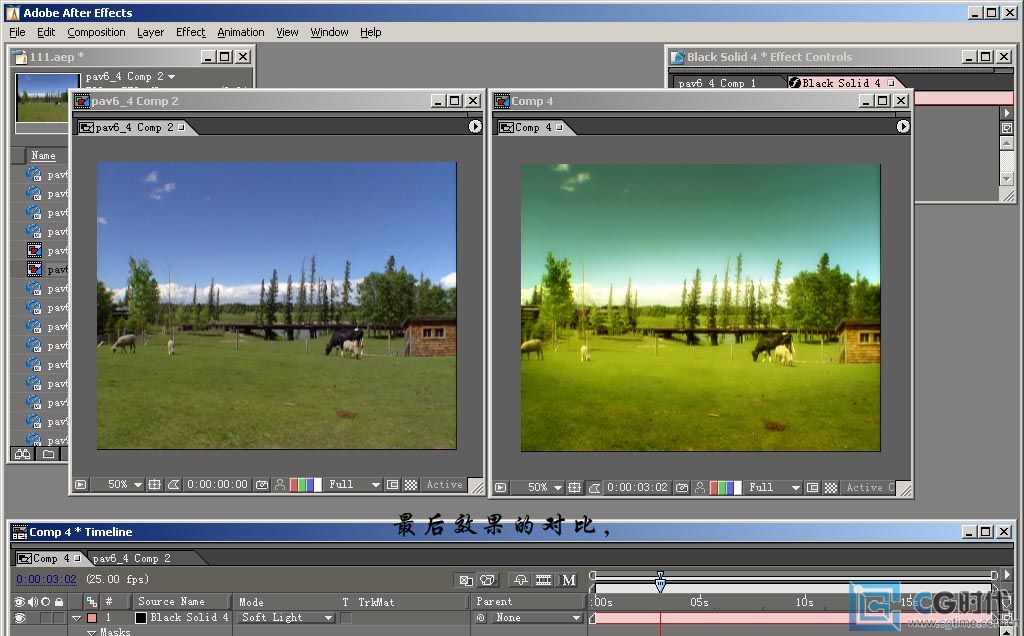Image resolution: width=1024 pixels, height=636 pixels.
Task: Click the Name column header in the Project window
Action: (43, 155)
